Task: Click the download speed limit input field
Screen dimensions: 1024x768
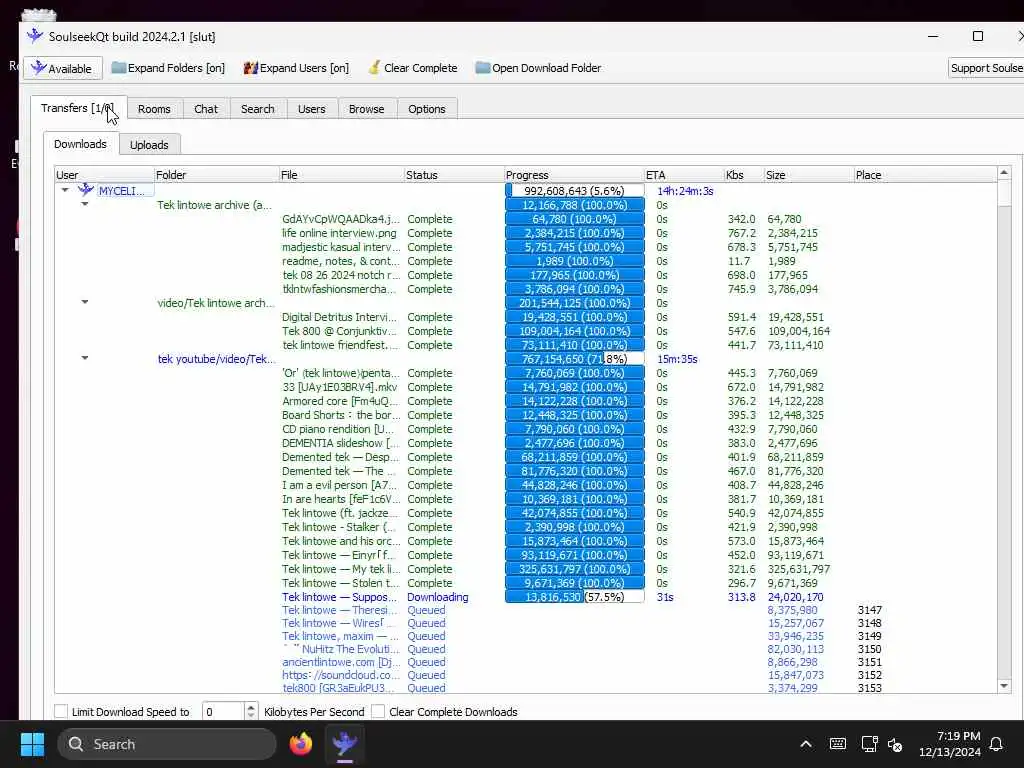Action: 223,712
